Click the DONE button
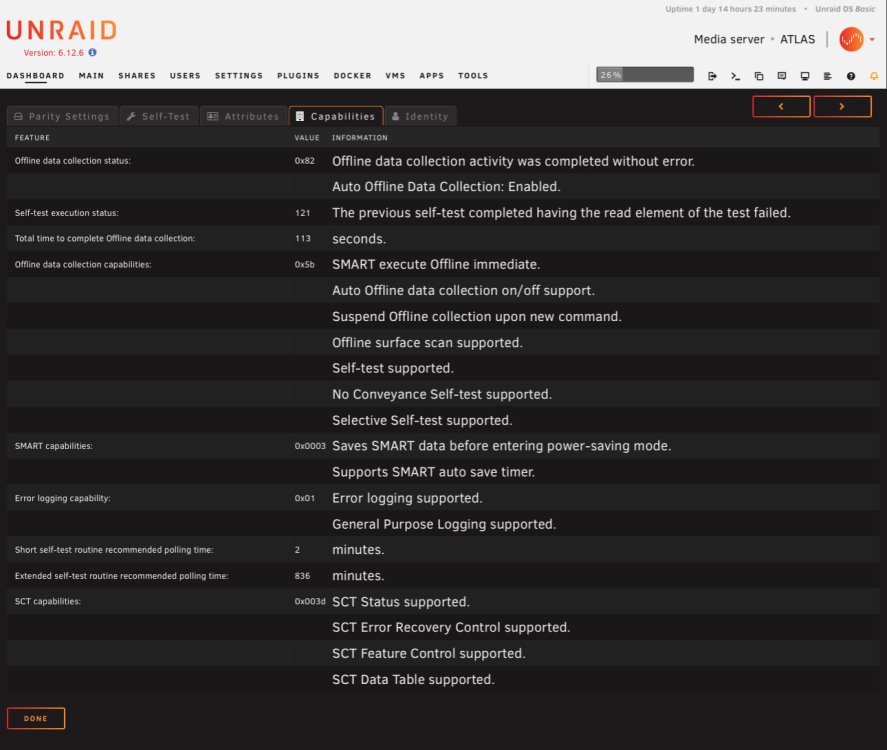The image size is (887, 750). pyautogui.click(x=36, y=718)
